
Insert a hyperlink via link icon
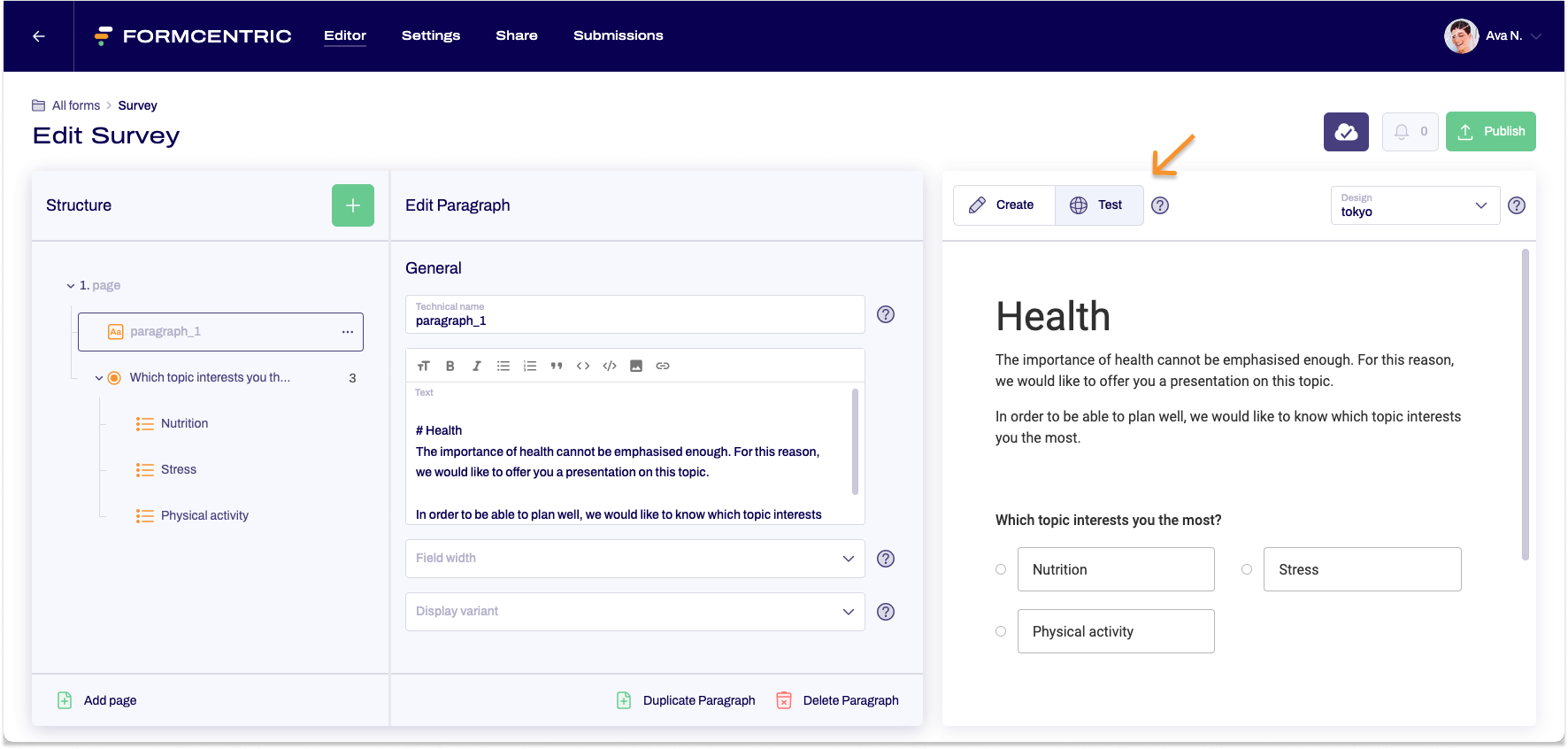[x=662, y=366]
